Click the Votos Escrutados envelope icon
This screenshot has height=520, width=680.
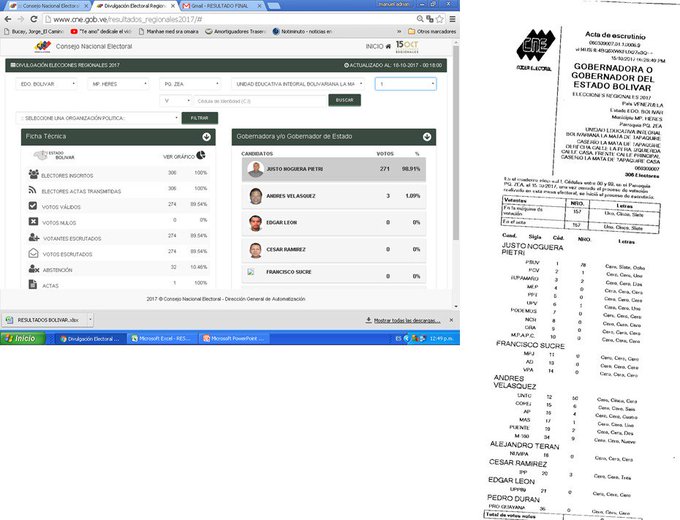click(x=33, y=253)
